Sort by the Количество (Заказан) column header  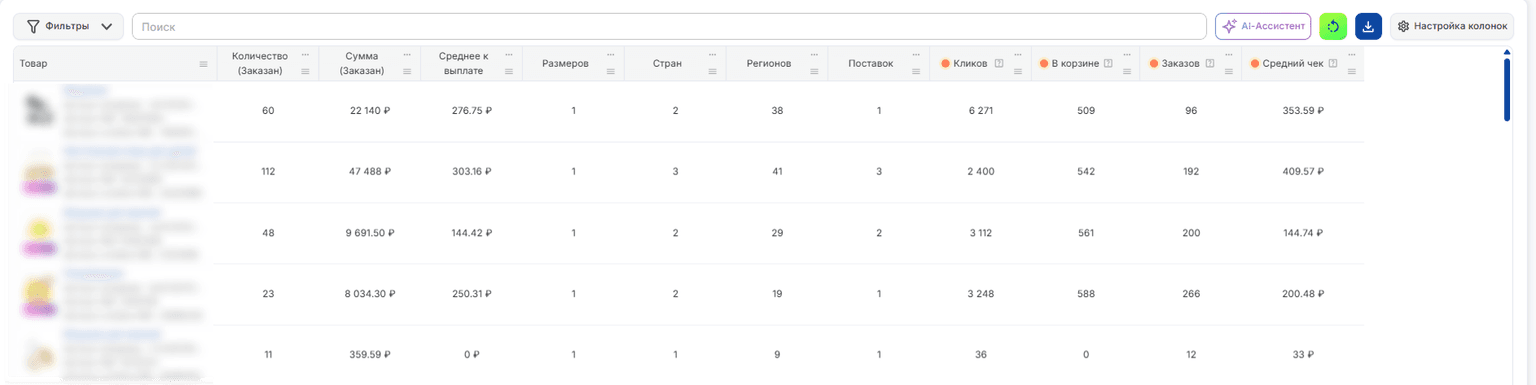259,63
